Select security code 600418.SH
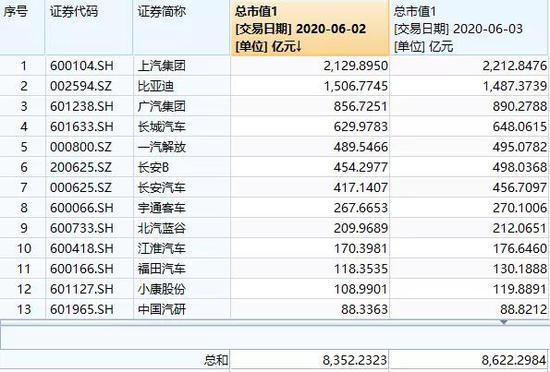This screenshot has height=372, width=550. (x=82, y=249)
